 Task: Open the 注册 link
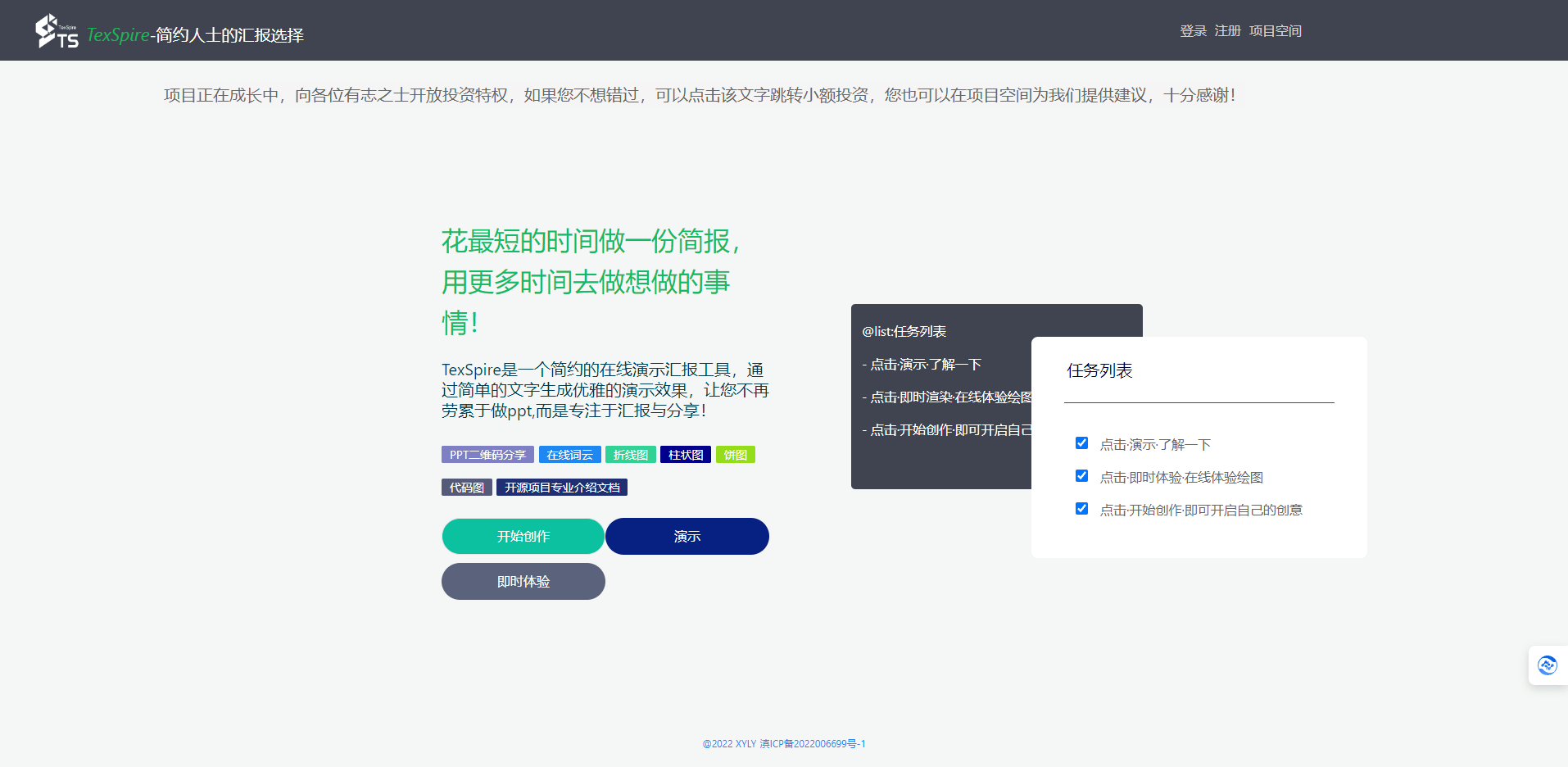[1226, 30]
